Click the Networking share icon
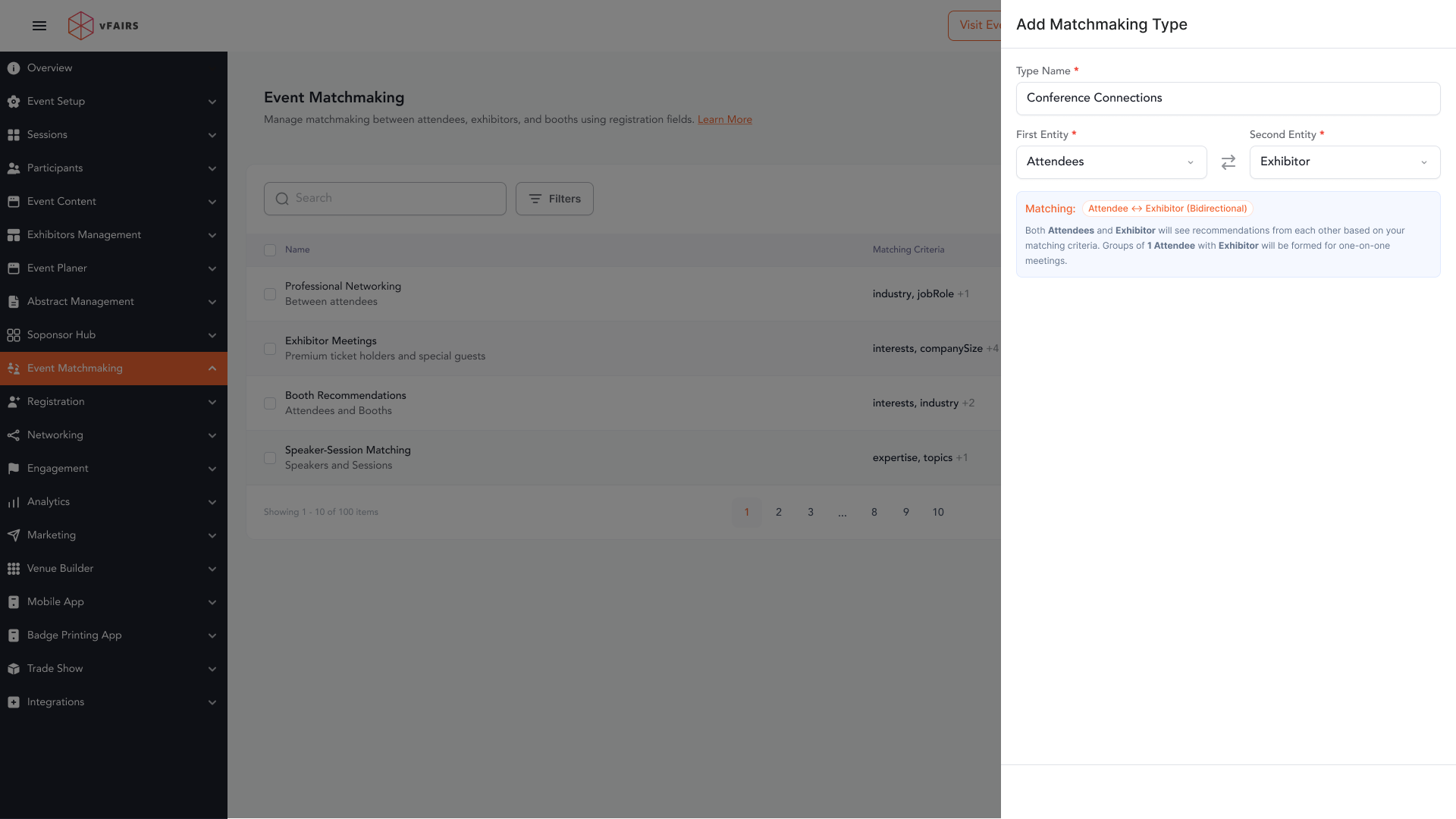 point(14,435)
